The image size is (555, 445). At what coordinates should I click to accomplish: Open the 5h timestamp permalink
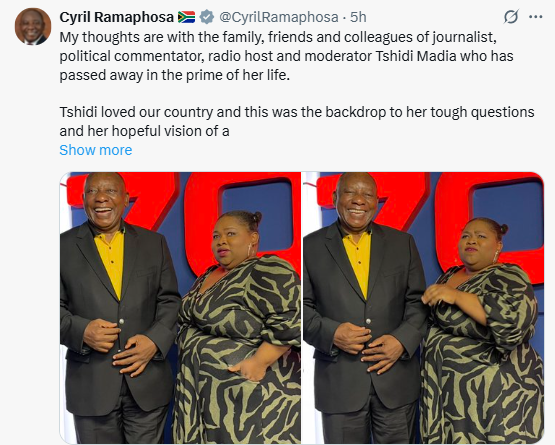tap(358, 17)
